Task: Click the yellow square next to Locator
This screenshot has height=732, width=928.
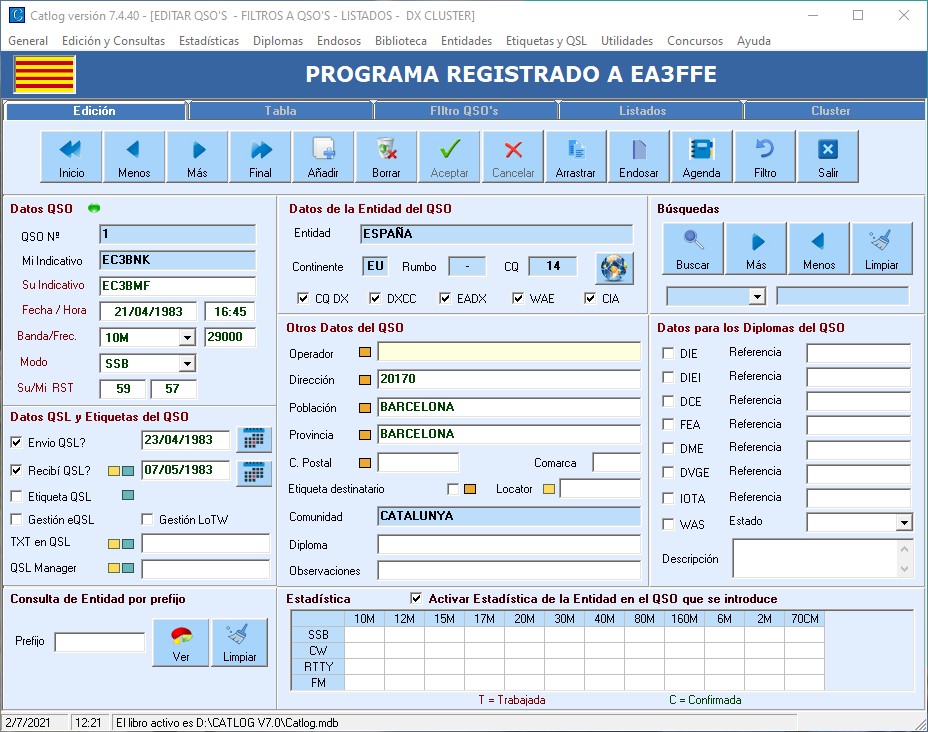Action: [549, 489]
